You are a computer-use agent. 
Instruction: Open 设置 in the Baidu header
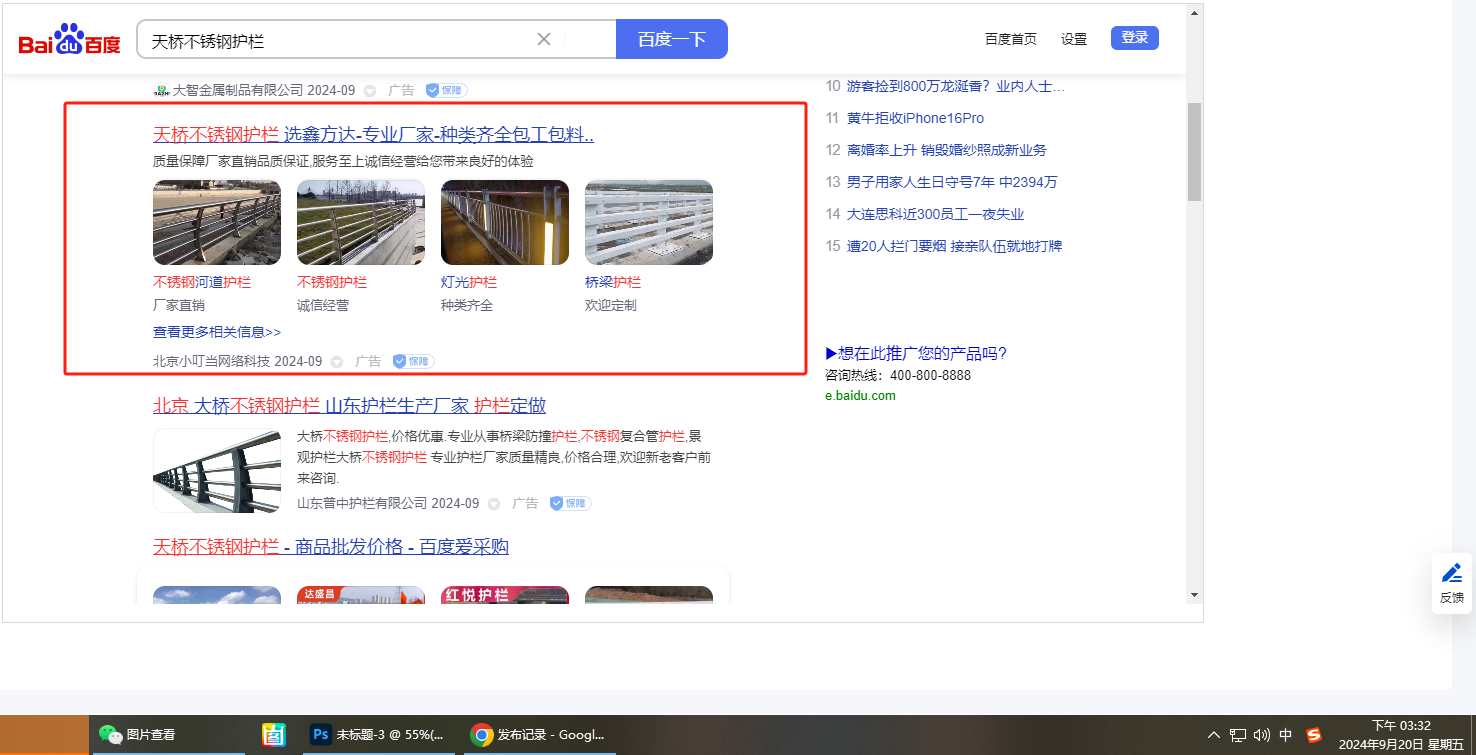(x=1074, y=39)
